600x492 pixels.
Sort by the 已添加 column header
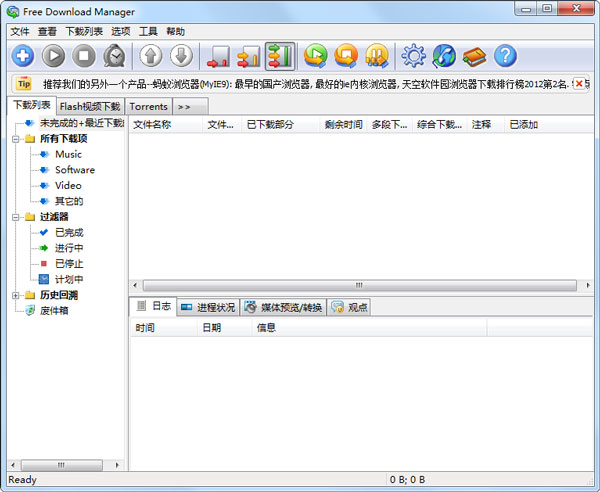click(x=549, y=125)
